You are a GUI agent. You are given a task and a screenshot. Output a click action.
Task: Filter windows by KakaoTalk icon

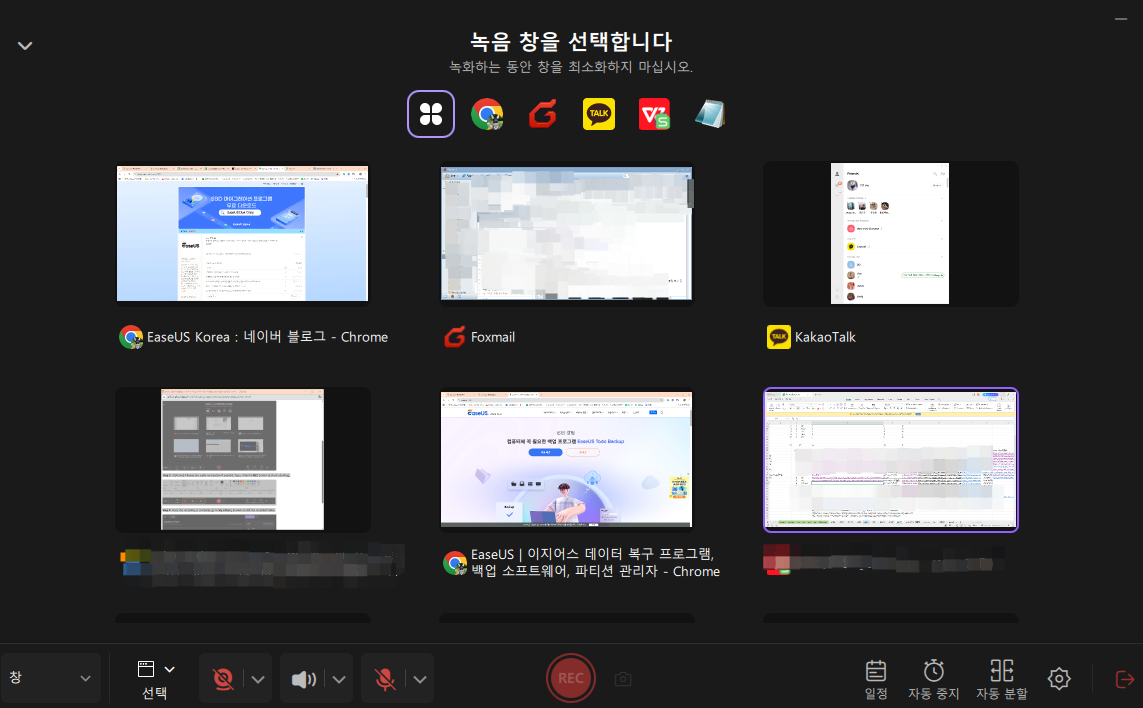(x=599, y=114)
